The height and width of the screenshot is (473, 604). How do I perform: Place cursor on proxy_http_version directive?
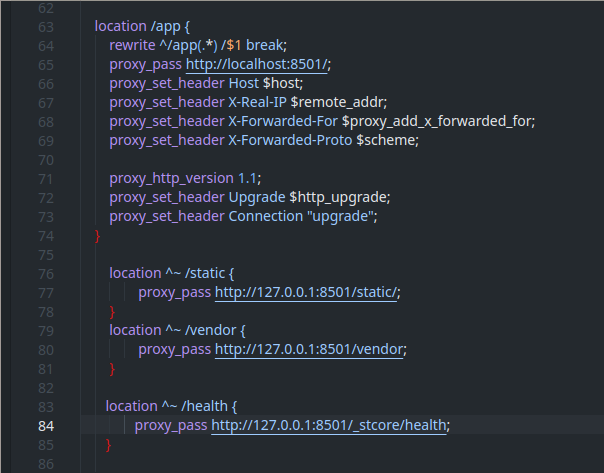(171, 178)
